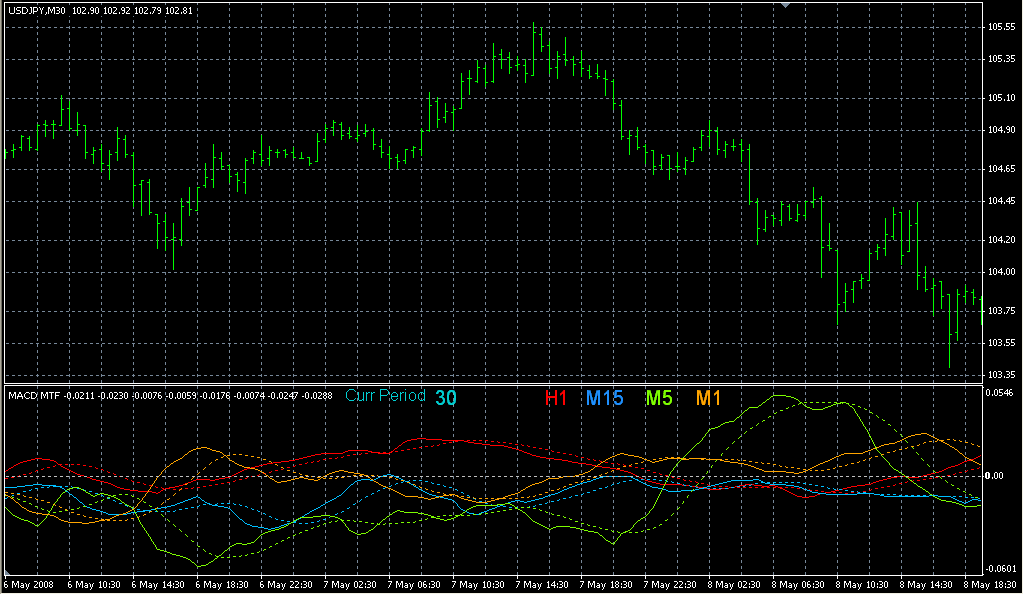Click the 104.00 price scale label
The height and width of the screenshot is (594, 1024).
click(1001, 273)
